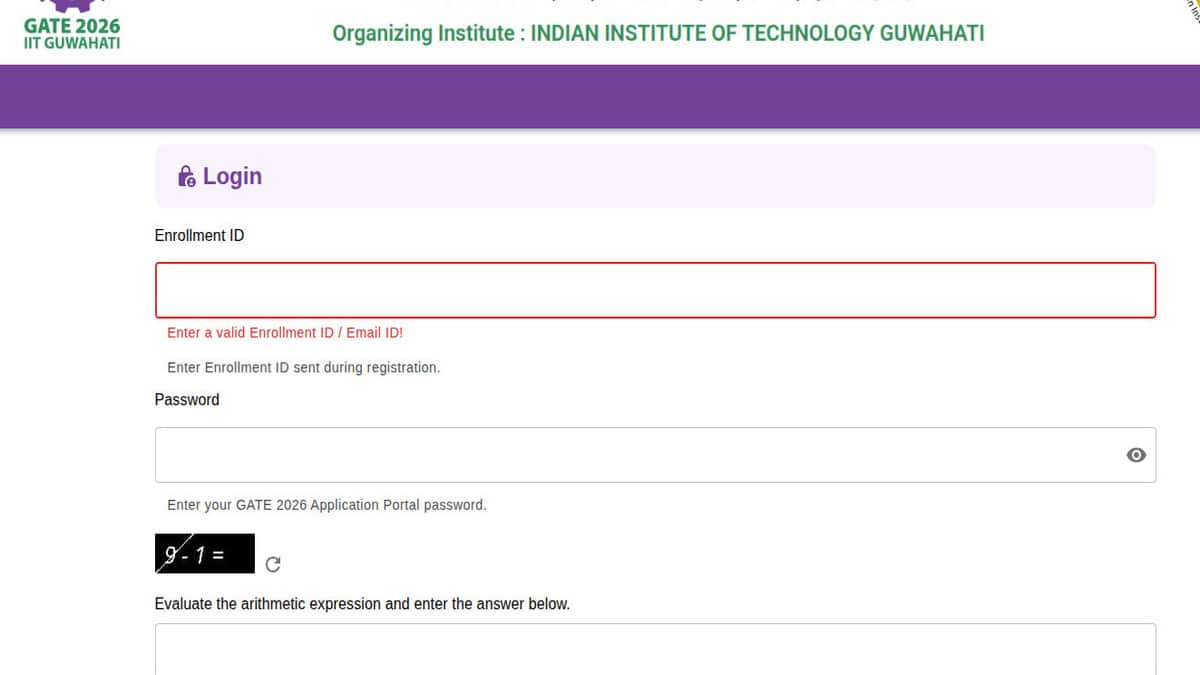Click the captcha image showing 9 - 1 =

click(204, 553)
